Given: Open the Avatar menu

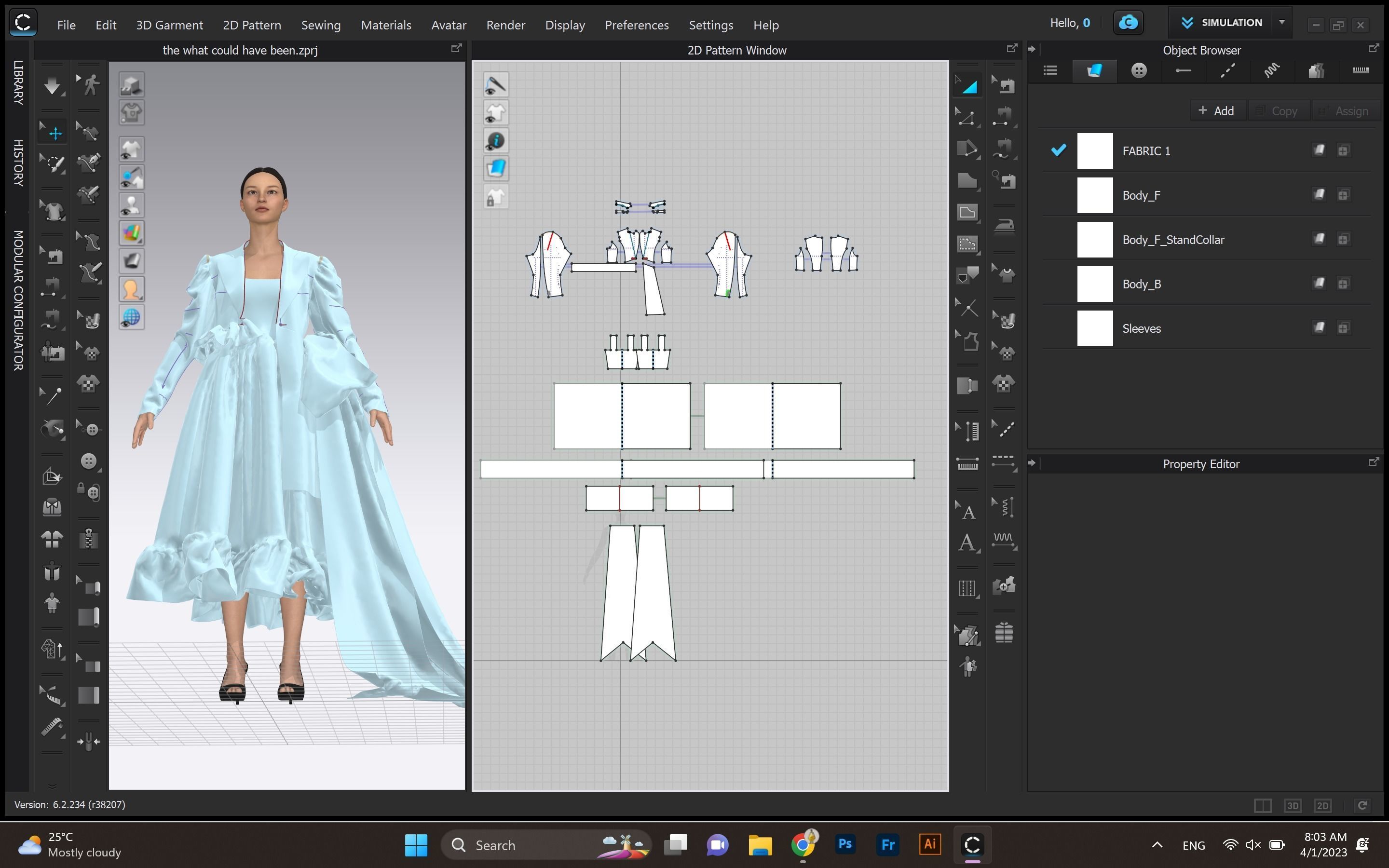Looking at the screenshot, I should 449,25.
